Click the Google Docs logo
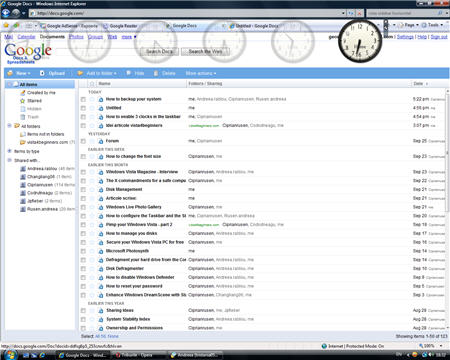Image resolution: width=450 pixels, height=360 pixels. pos(28,53)
